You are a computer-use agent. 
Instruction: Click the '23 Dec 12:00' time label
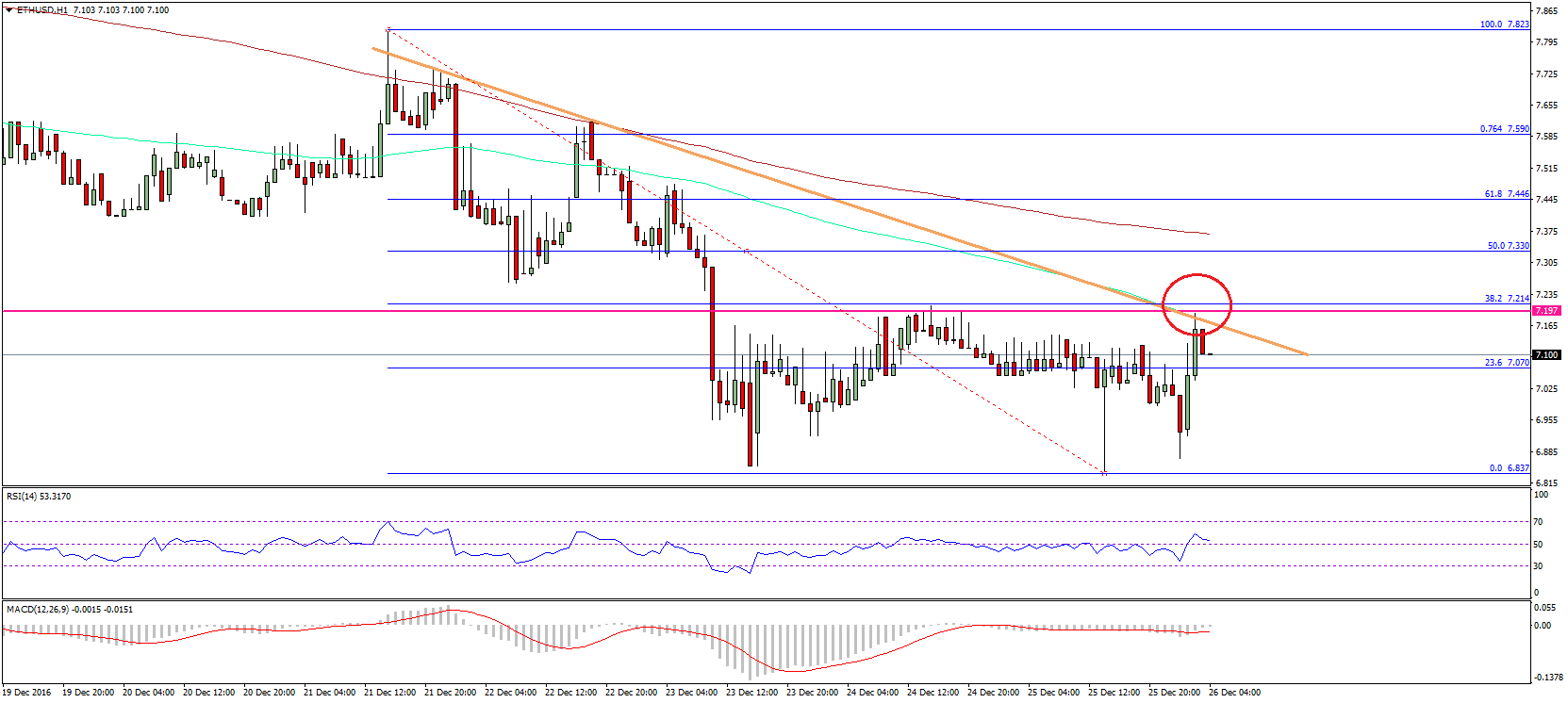pyautogui.click(x=752, y=693)
